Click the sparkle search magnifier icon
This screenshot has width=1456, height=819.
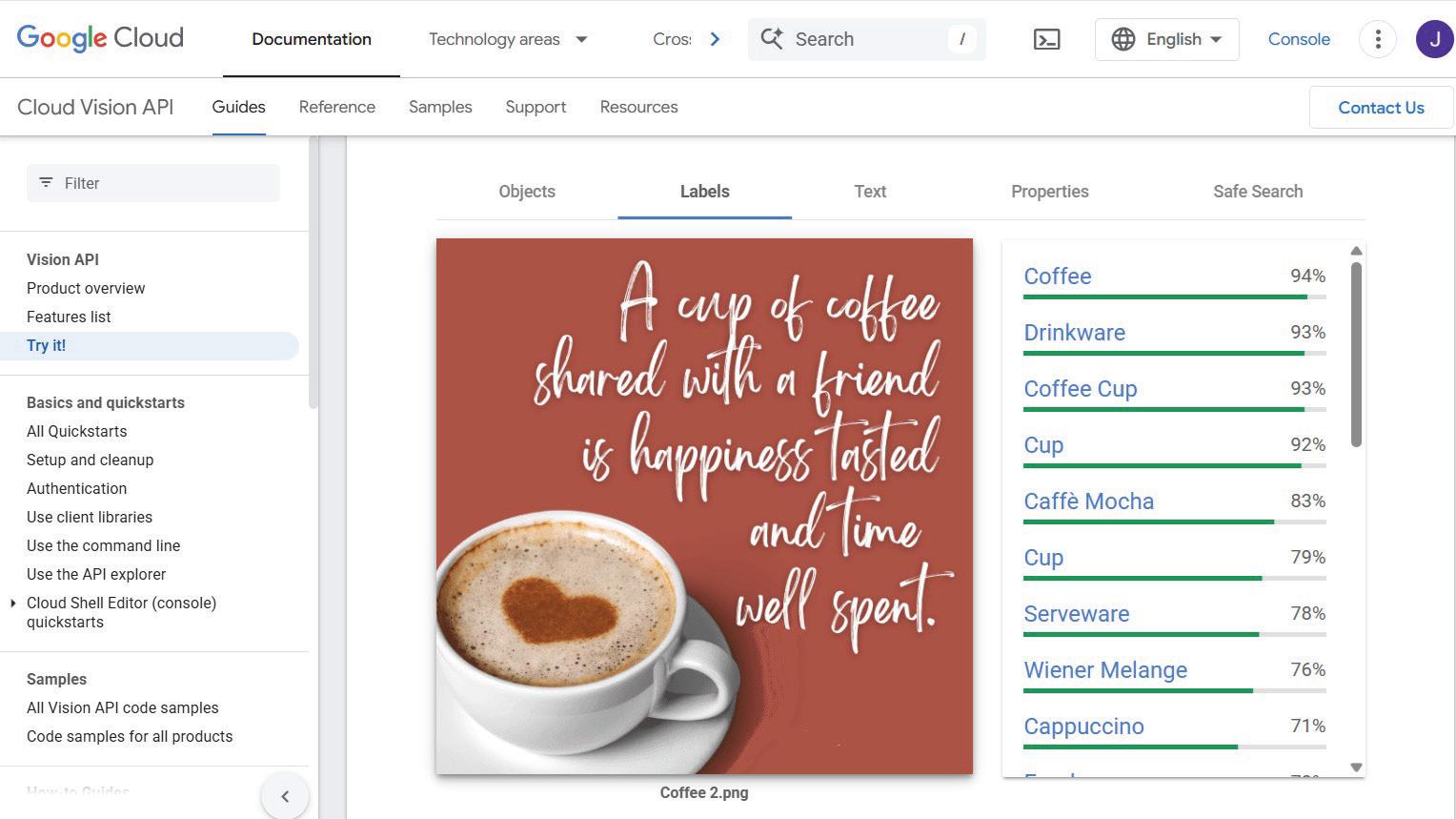click(x=772, y=39)
